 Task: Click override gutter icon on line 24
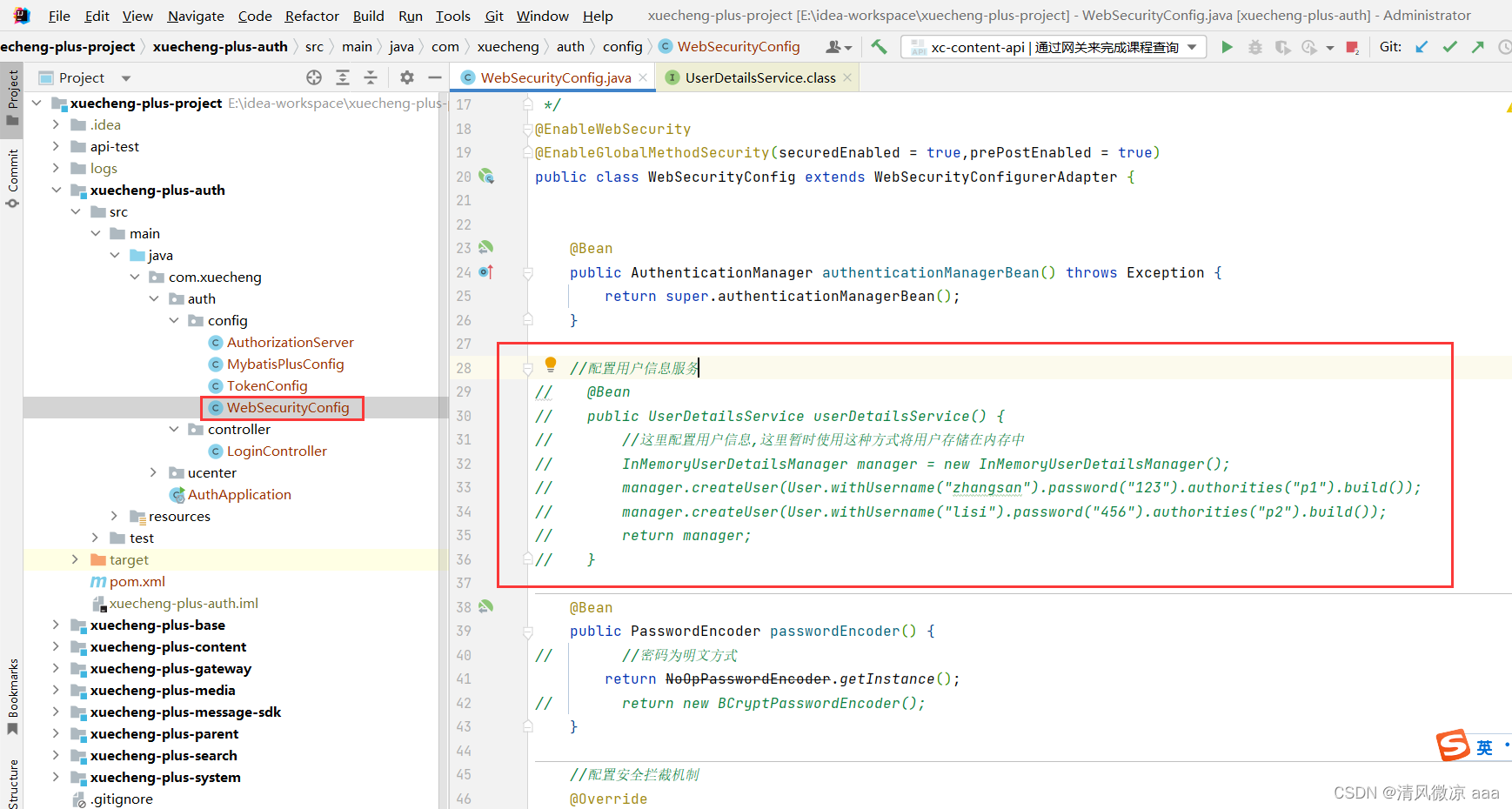pos(486,272)
